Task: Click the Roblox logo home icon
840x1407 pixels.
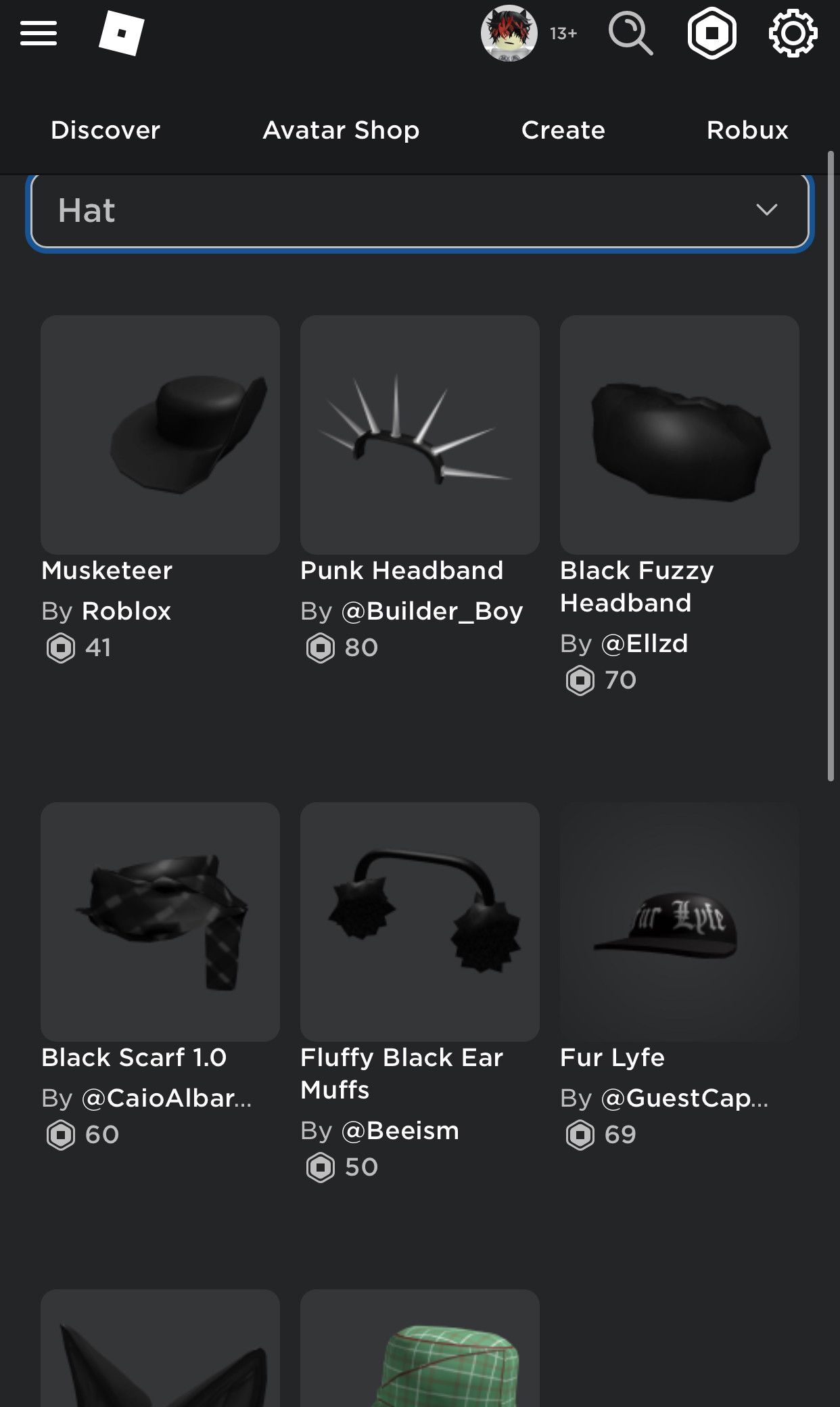Action: pos(122,33)
